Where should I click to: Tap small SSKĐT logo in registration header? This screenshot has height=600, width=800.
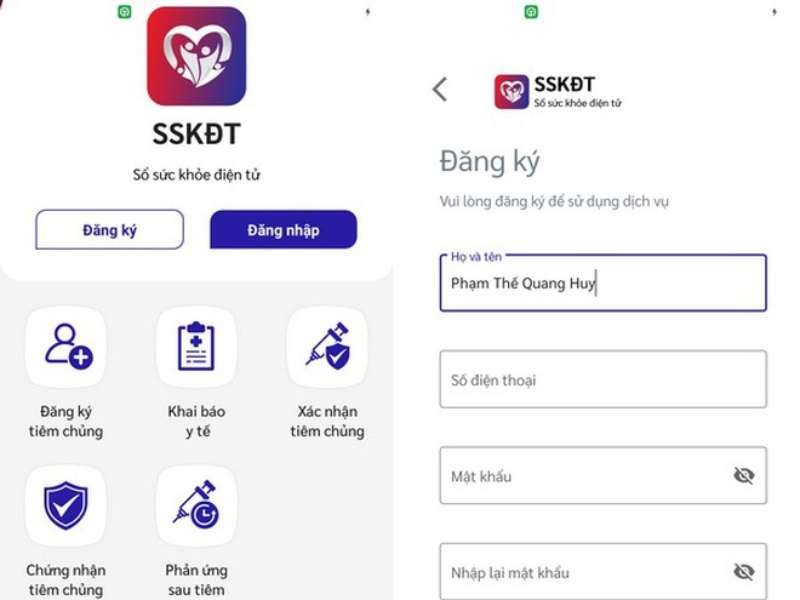click(x=511, y=92)
